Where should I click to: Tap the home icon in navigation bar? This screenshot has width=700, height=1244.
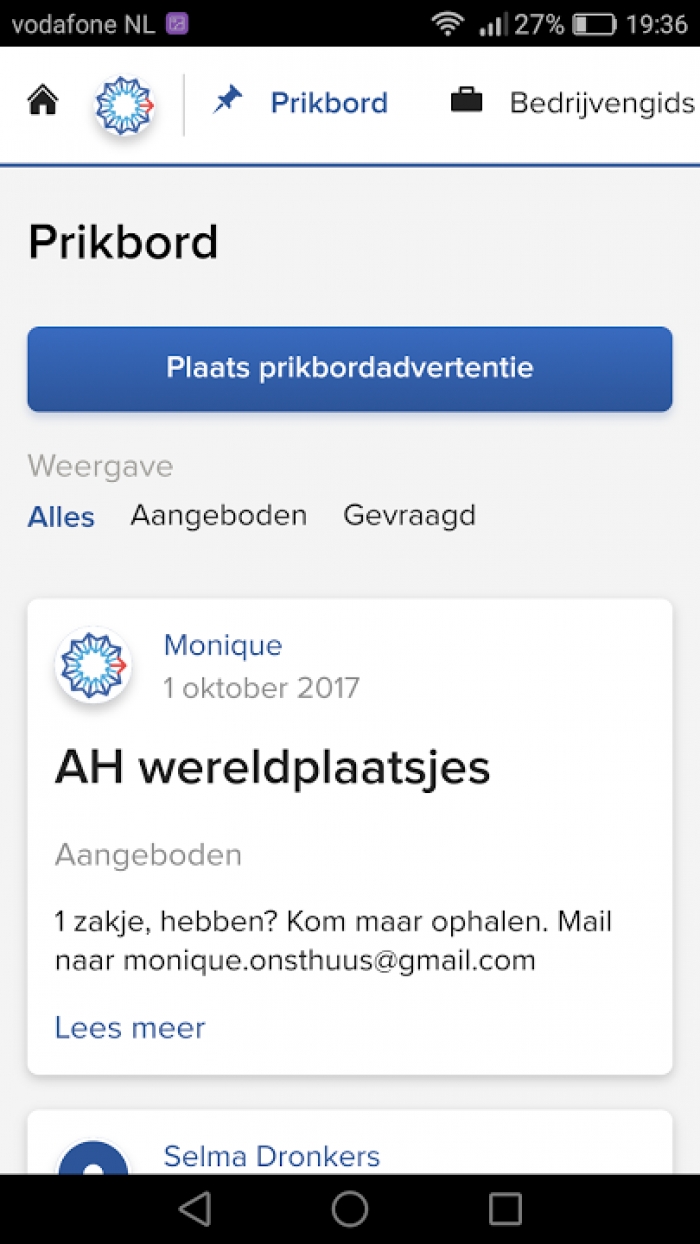43,101
